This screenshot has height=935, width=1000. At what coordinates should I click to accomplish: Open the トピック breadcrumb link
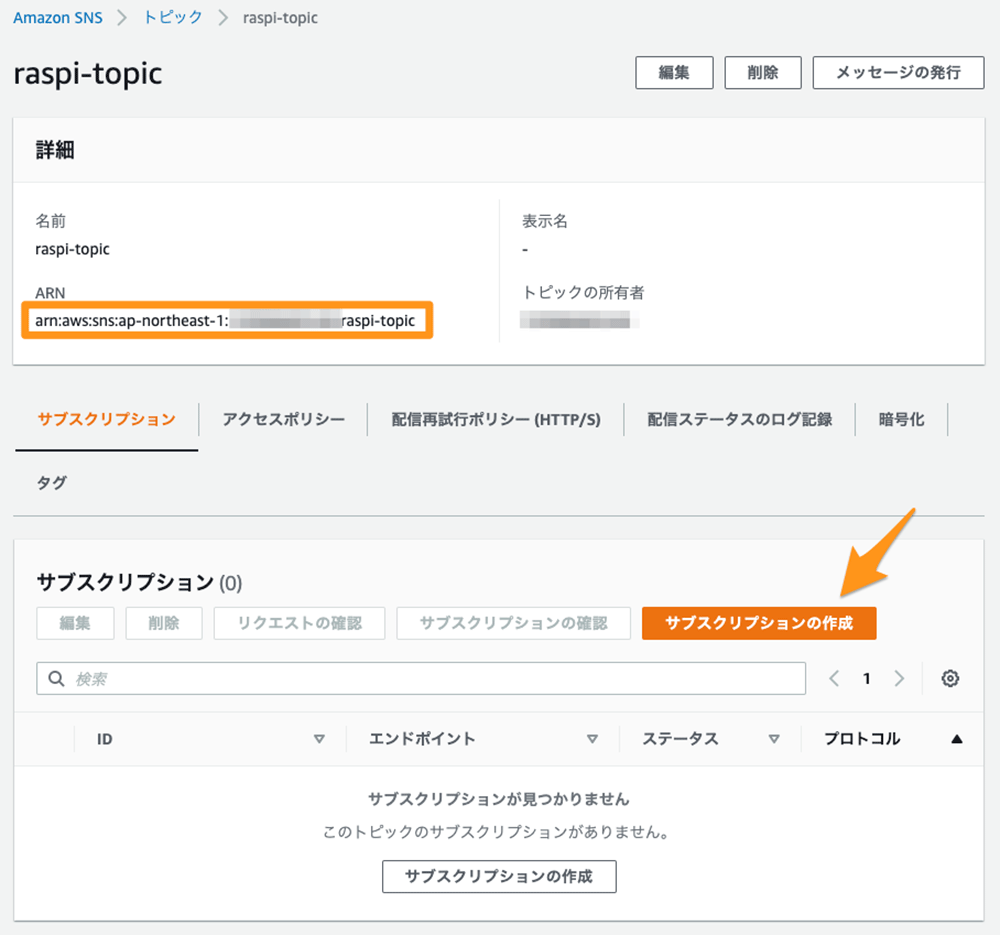coord(171,17)
